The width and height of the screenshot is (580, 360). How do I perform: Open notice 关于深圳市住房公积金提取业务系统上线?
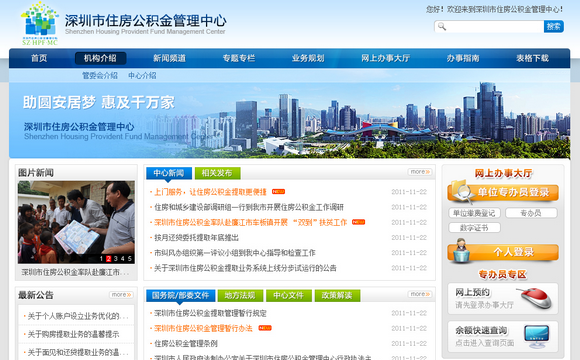pyautogui.click(x=245, y=268)
